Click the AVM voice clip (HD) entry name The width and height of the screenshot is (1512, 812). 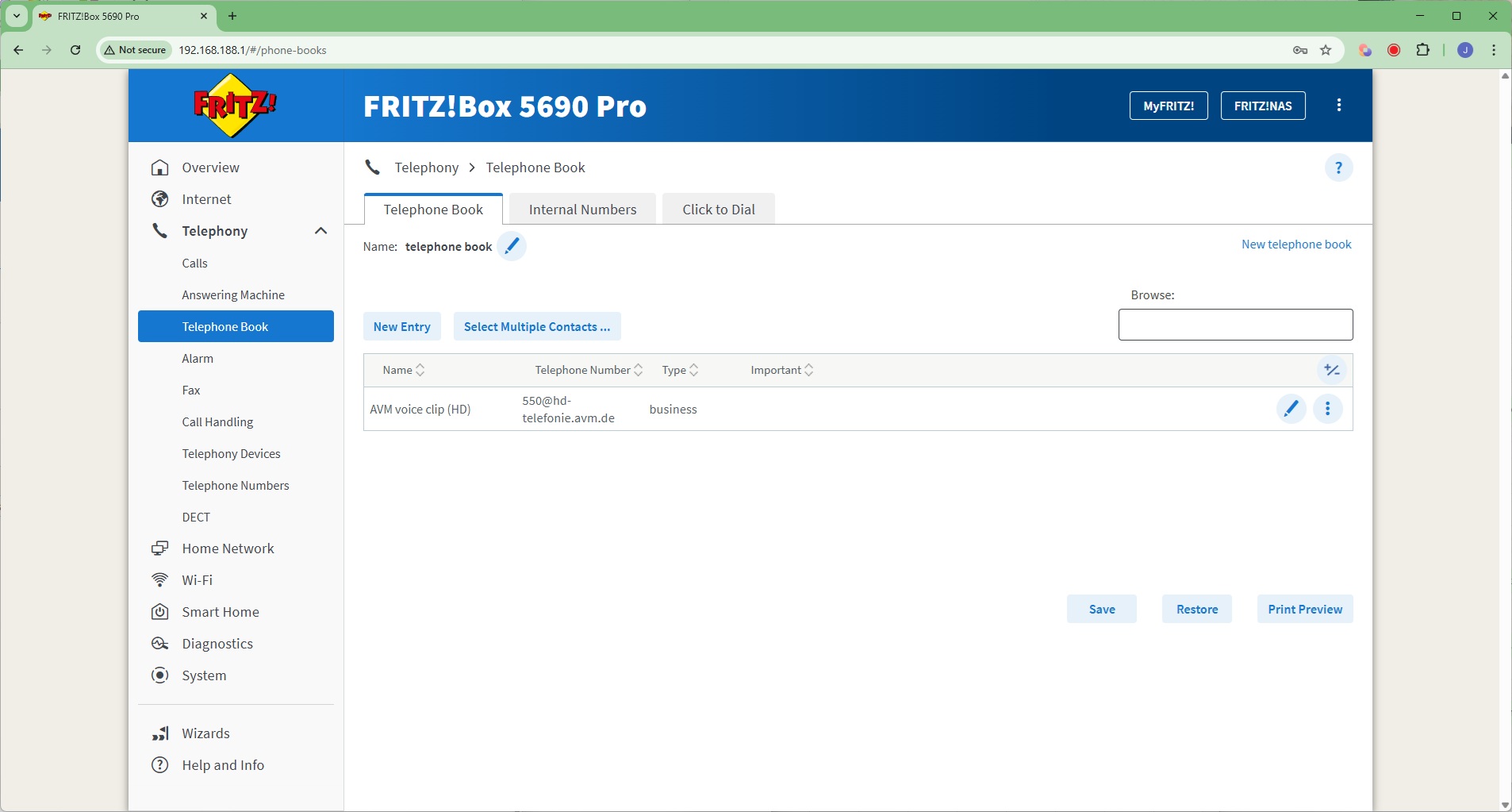click(420, 410)
